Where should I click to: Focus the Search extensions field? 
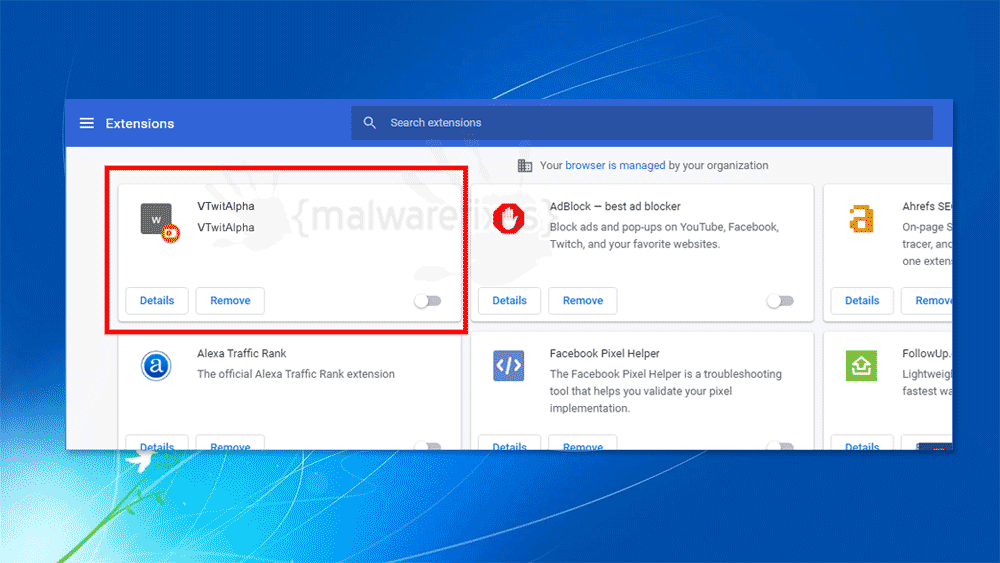[x=642, y=122]
